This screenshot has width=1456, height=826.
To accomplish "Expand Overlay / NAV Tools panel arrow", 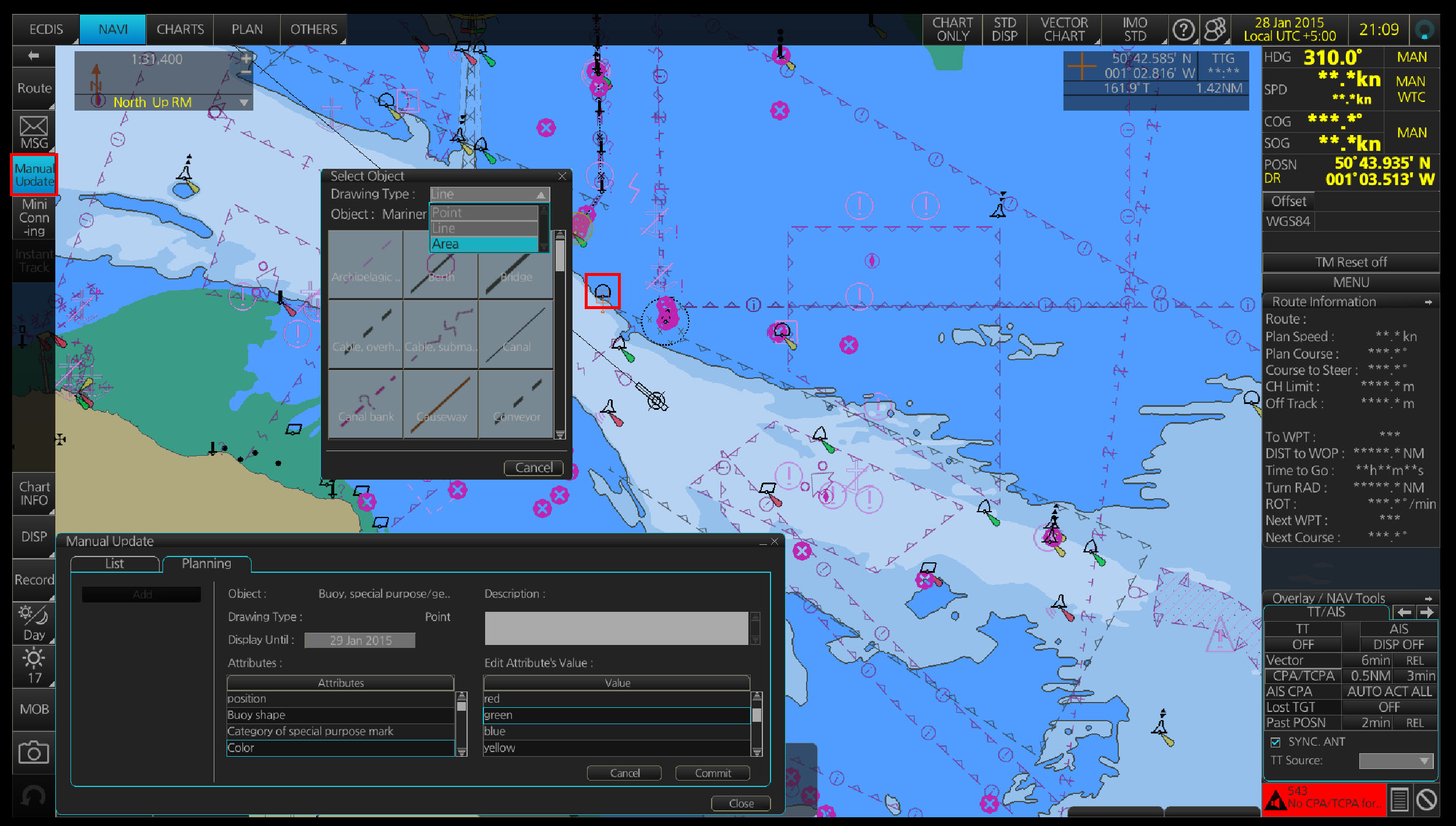I will (1428, 598).
